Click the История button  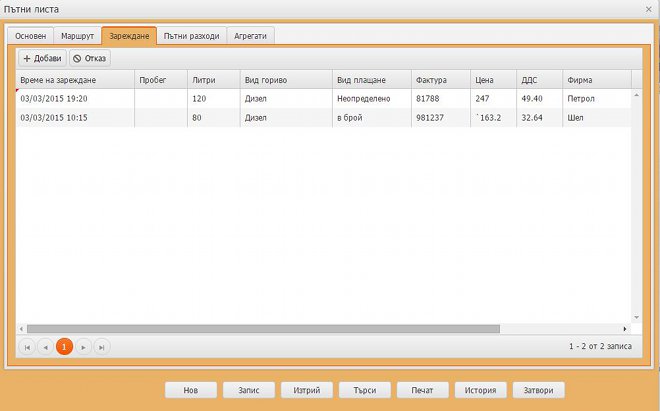coord(481,390)
